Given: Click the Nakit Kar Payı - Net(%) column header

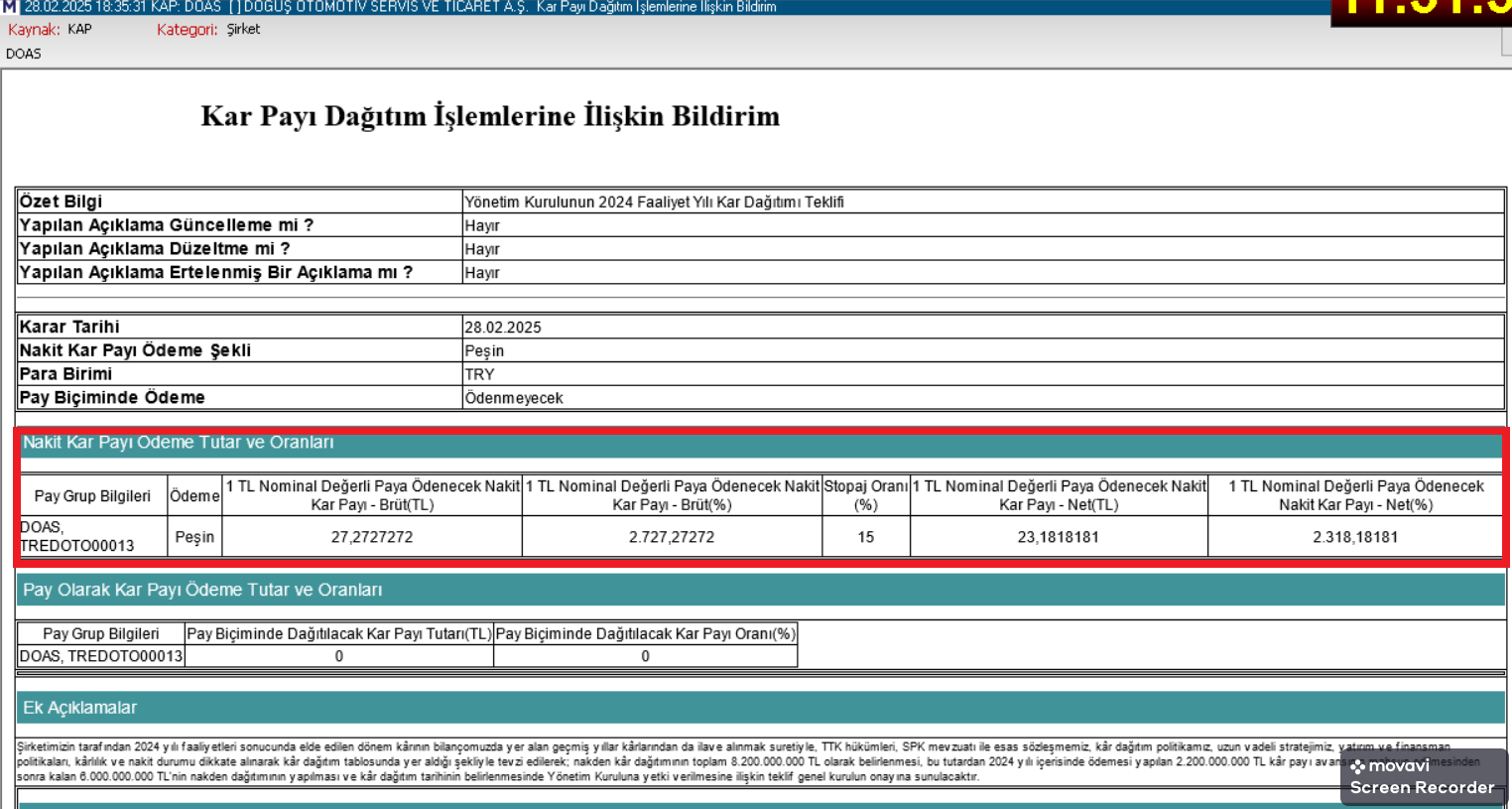Looking at the screenshot, I should [x=1355, y=495].
